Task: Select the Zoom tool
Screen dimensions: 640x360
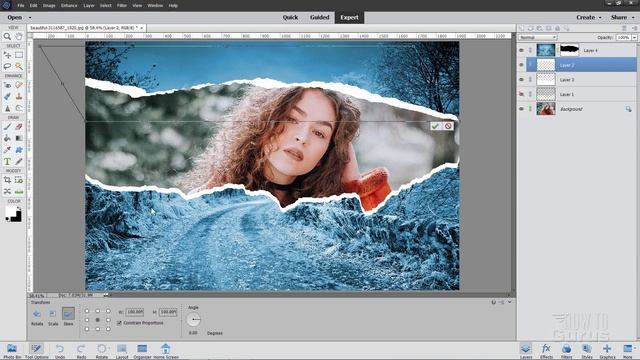Action: tap(7, 36)
